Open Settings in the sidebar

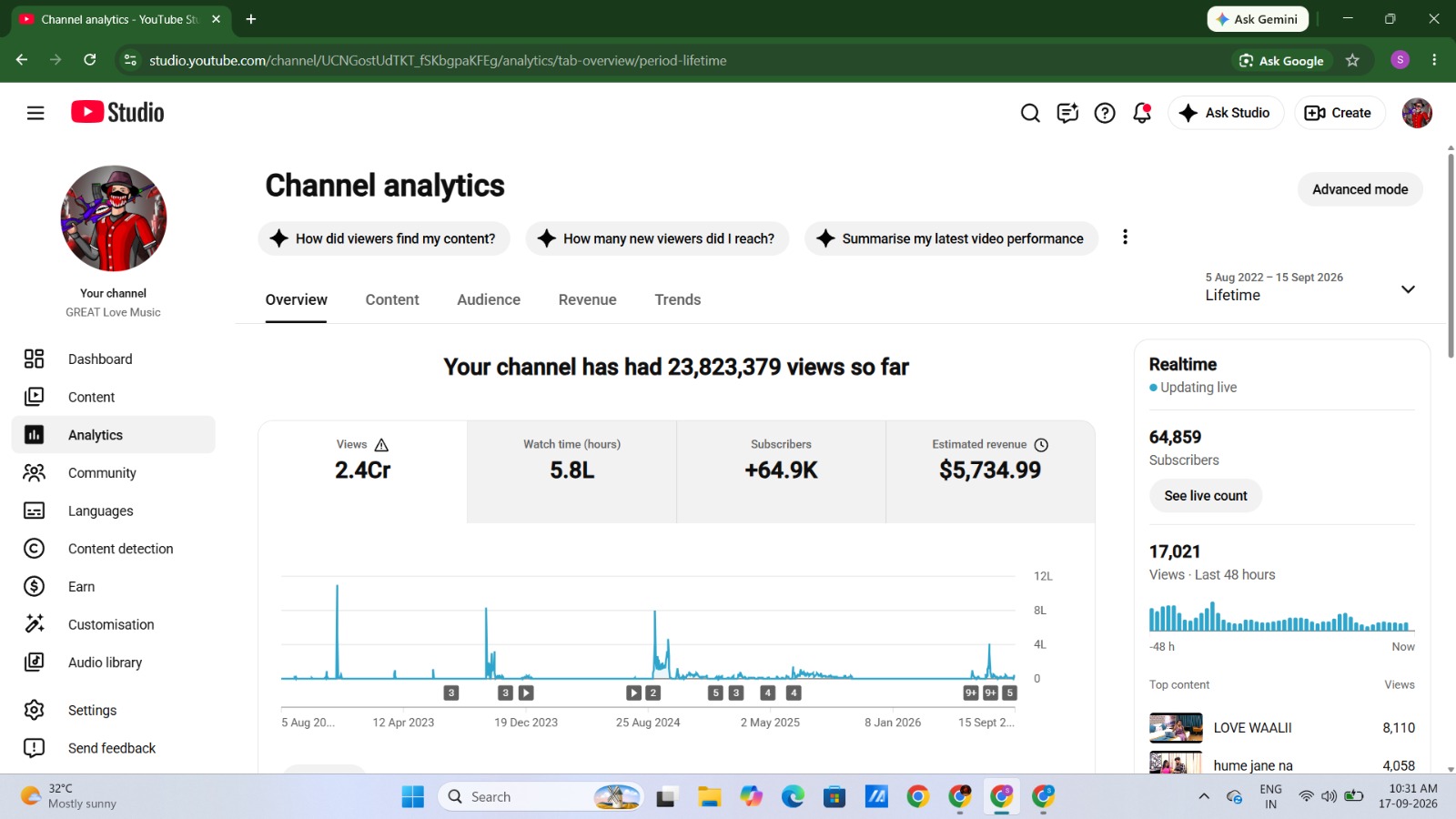114,710
